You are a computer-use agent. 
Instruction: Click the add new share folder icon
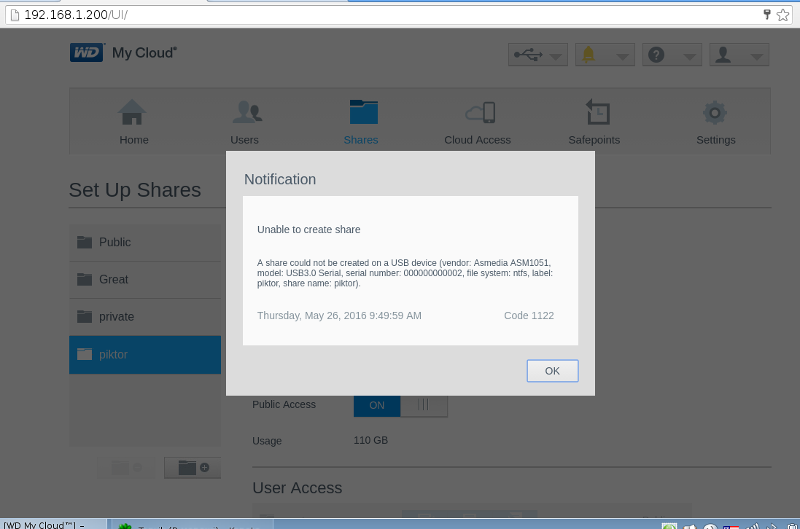click(193, 467)
